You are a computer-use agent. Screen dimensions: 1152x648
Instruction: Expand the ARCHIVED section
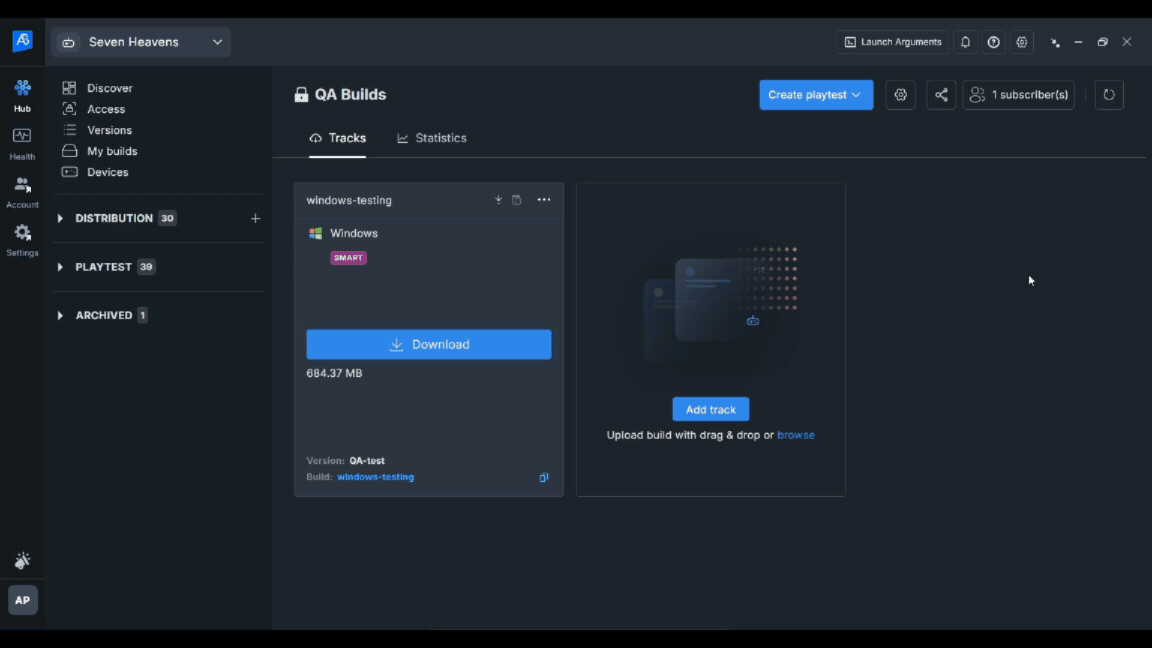(61, 315)
